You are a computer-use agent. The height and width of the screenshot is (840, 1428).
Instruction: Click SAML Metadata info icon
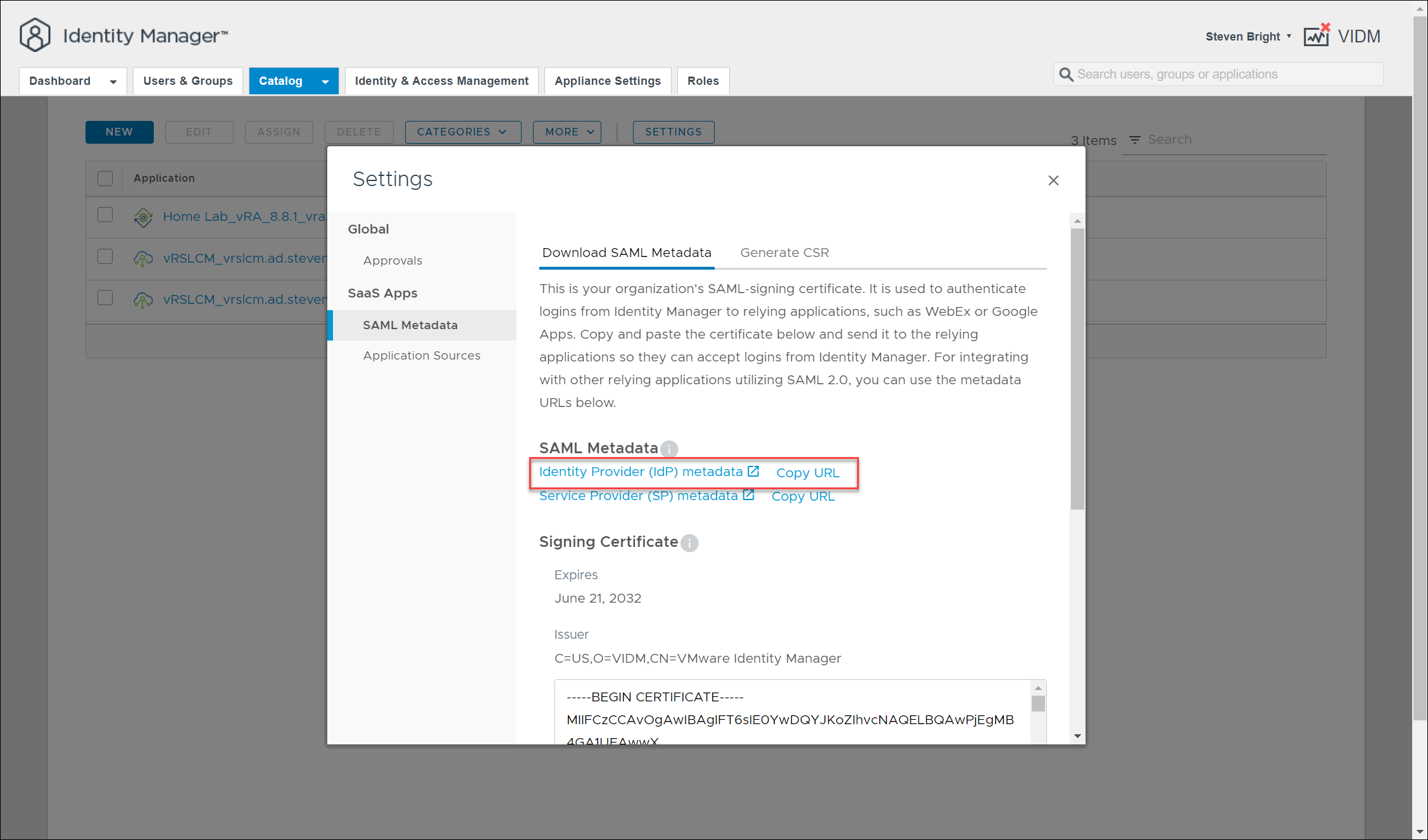(669, 449)
